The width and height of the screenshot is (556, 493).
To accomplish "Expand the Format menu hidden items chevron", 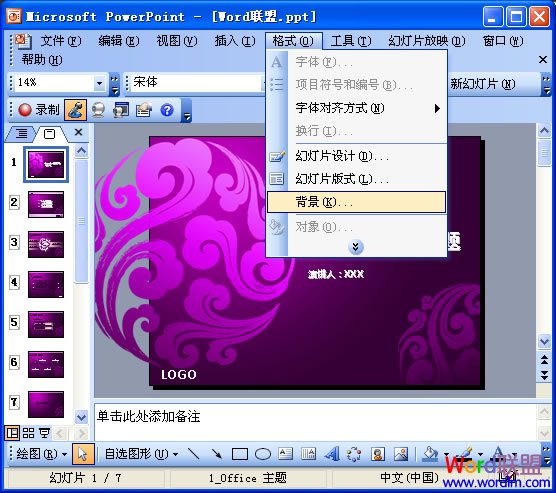I will pos(356,247).
